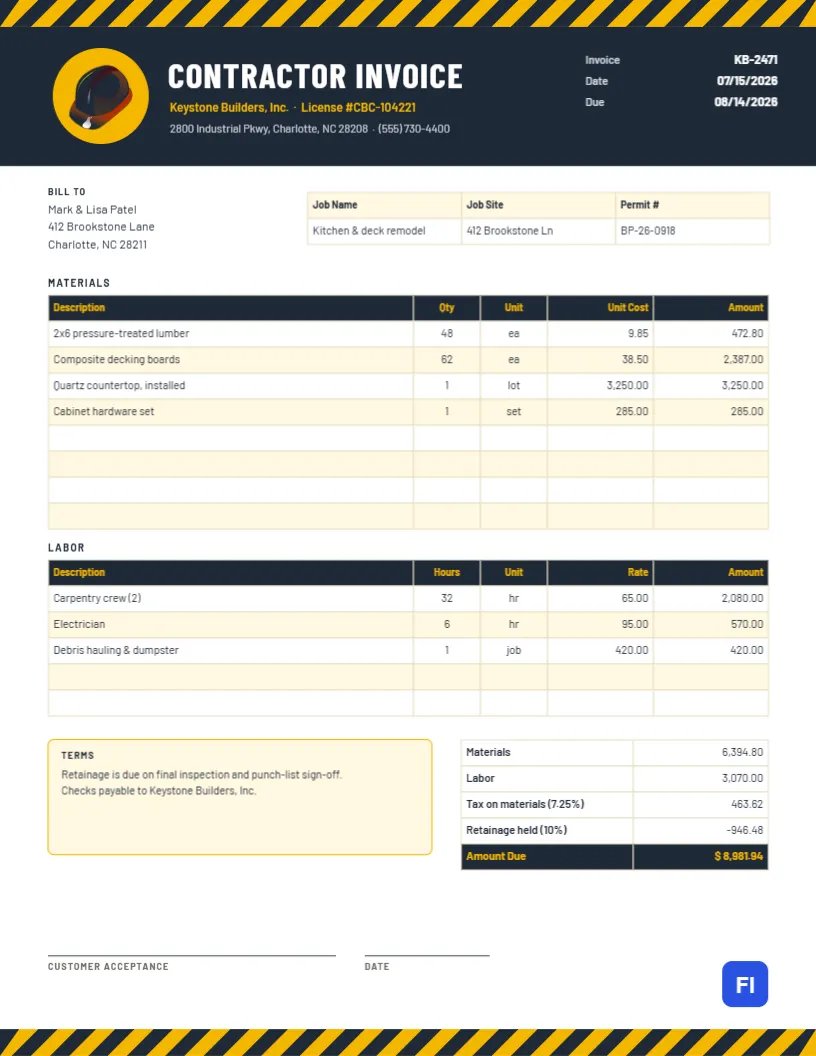The image size is (816, 1056).
Task: Click lumber amount 472.80
Action: pos(747,333)
